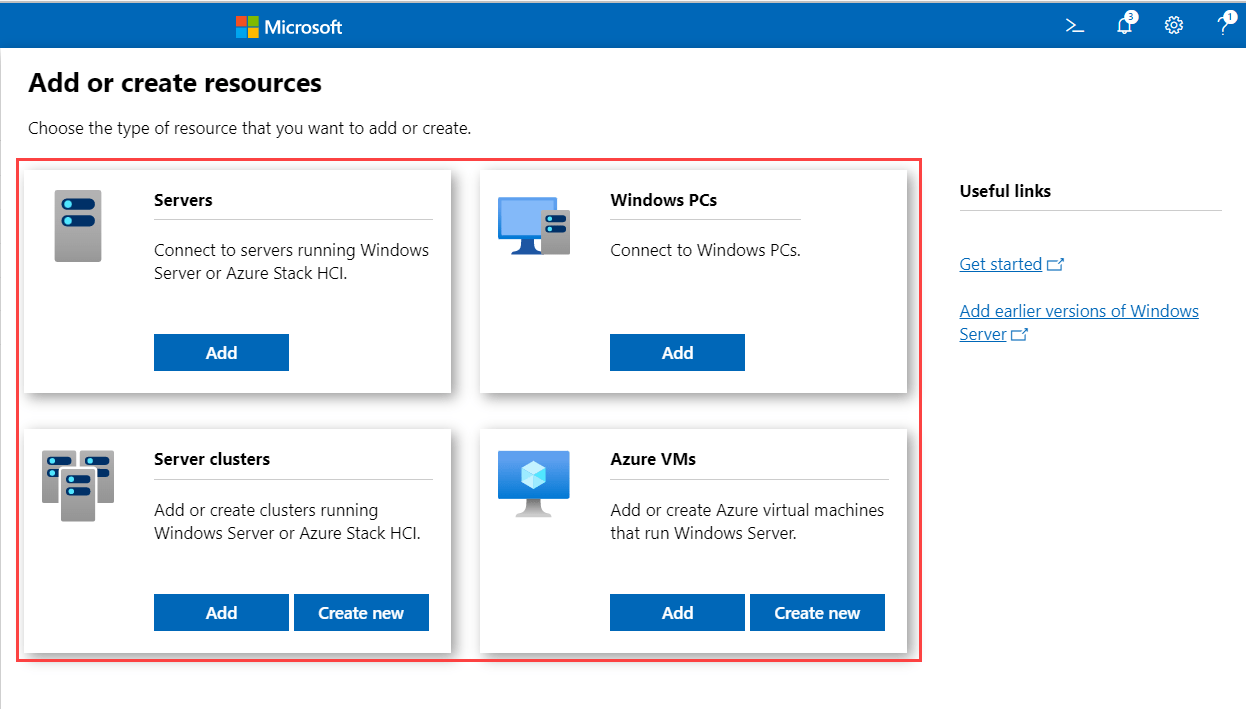
Task: Create new Azure VM
Action: tap(817, 612)
